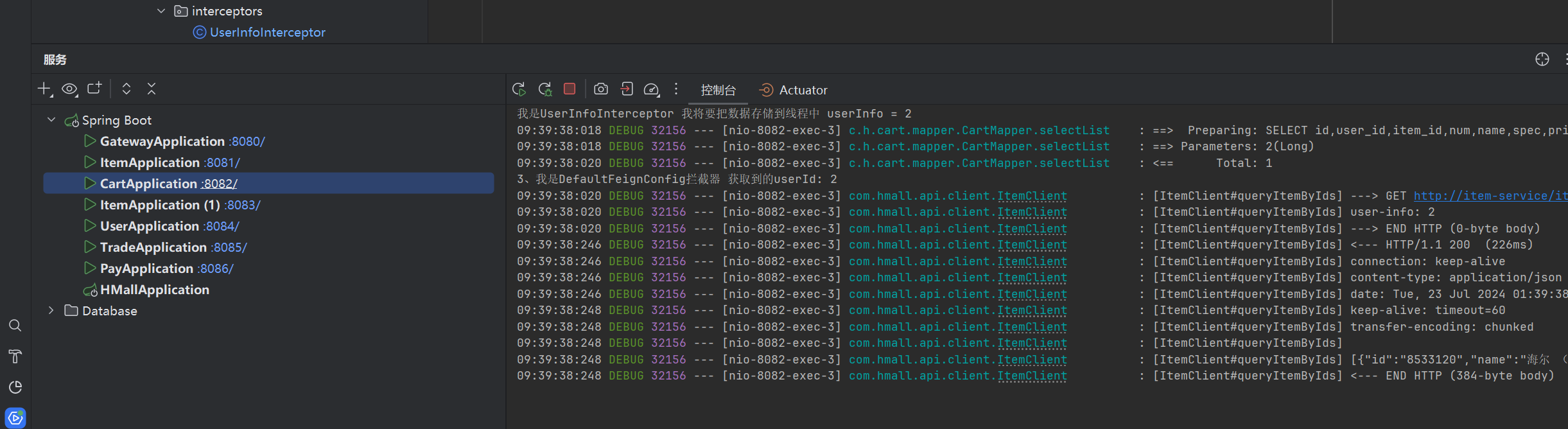Screen dimensions: 1568x429
Task: Open the item-service URL link in console
Action: point(1490,196)
